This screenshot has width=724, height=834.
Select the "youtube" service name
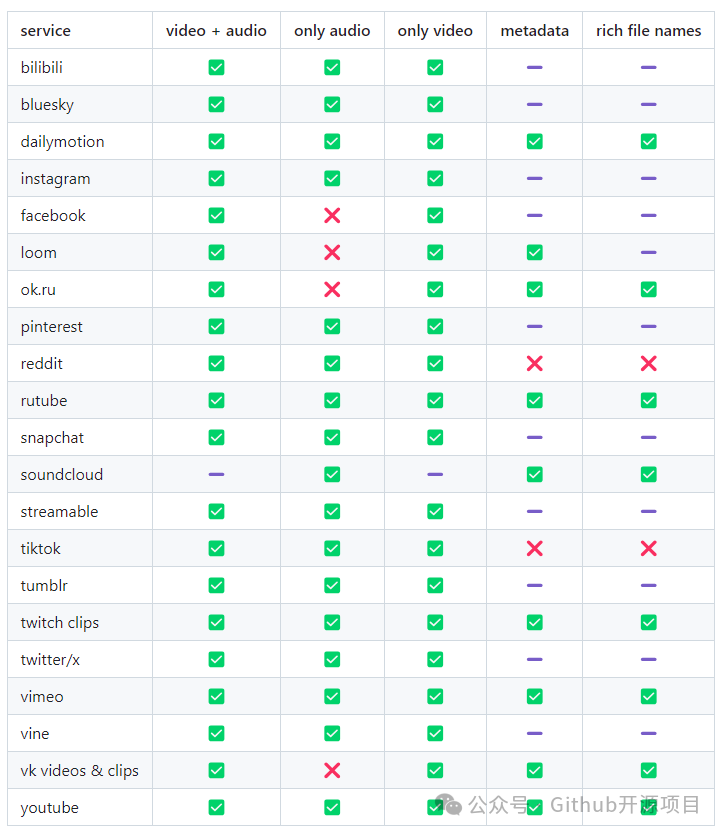pyautogui.click(x=49, y=808)
